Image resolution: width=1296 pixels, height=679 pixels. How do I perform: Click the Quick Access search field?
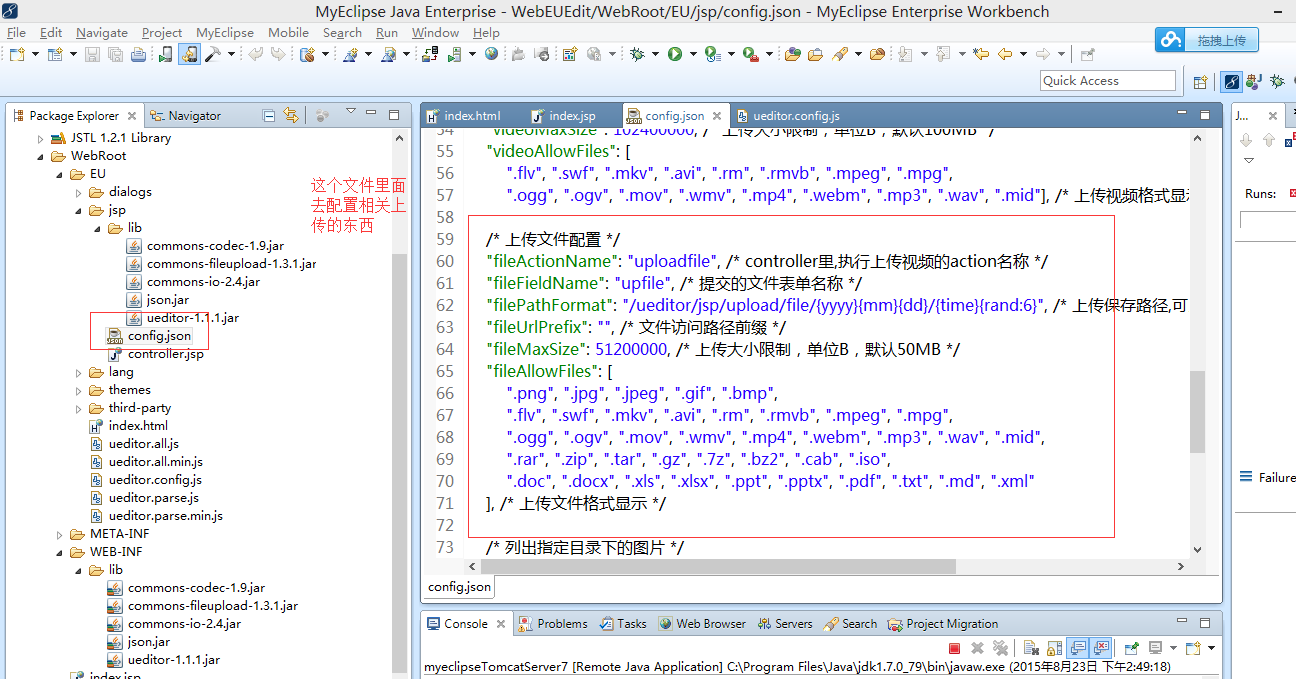(1108, 81)
